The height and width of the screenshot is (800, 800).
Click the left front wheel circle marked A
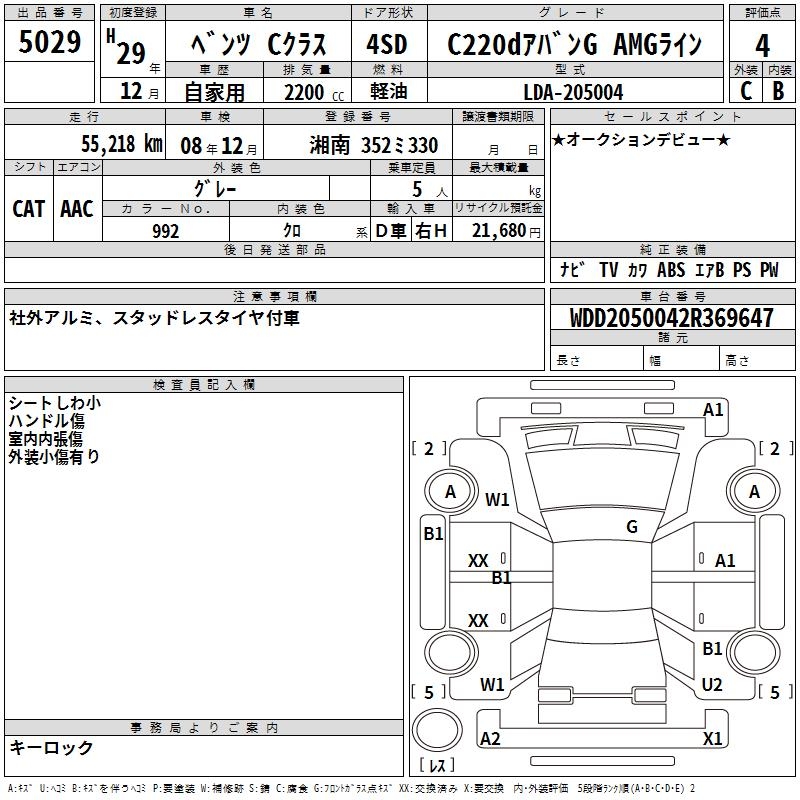click(x=450, y=492)
